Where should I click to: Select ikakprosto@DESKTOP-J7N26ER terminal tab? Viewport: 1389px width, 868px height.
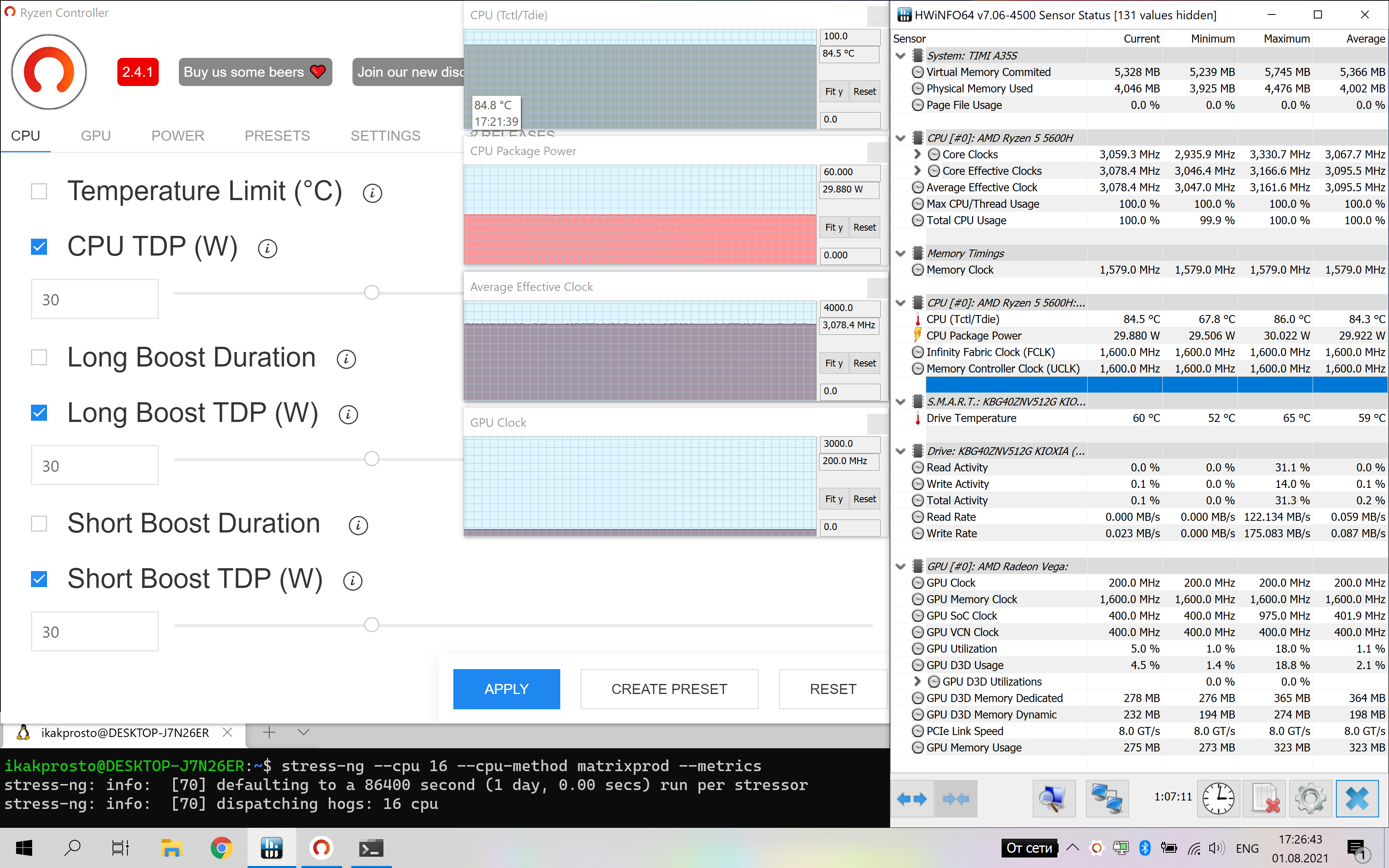pyautogui.click(x=125, y=733)
